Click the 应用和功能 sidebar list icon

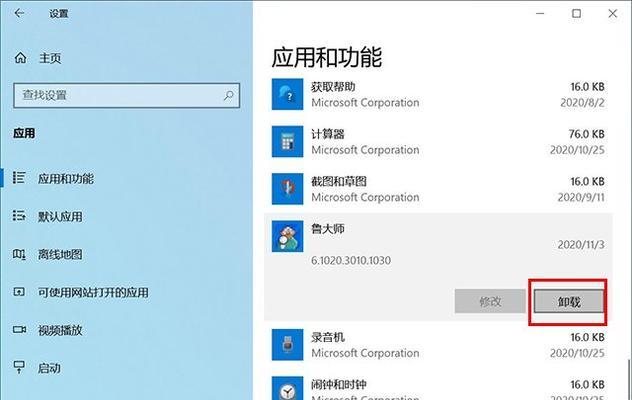point(19,178)
